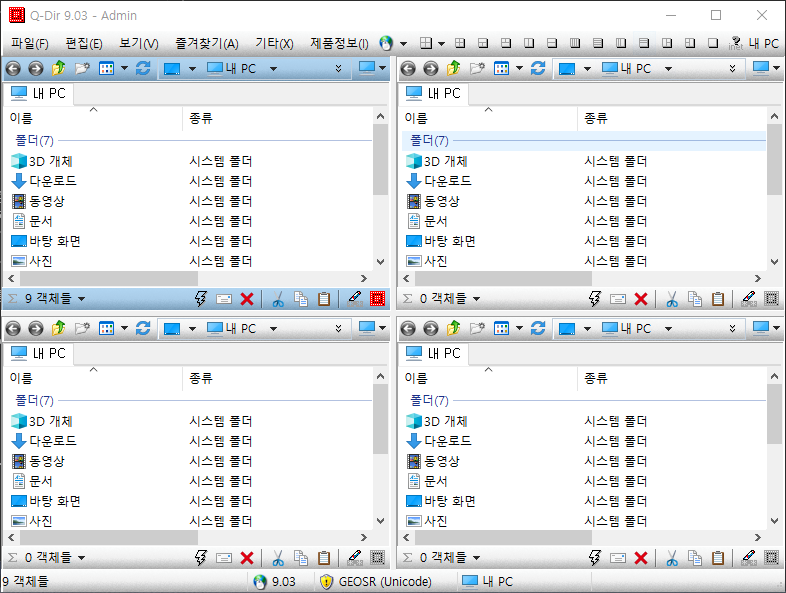This screenshot has height=593, width=786.
Task: Go back in the top-right pane
Action: (409, 68)
